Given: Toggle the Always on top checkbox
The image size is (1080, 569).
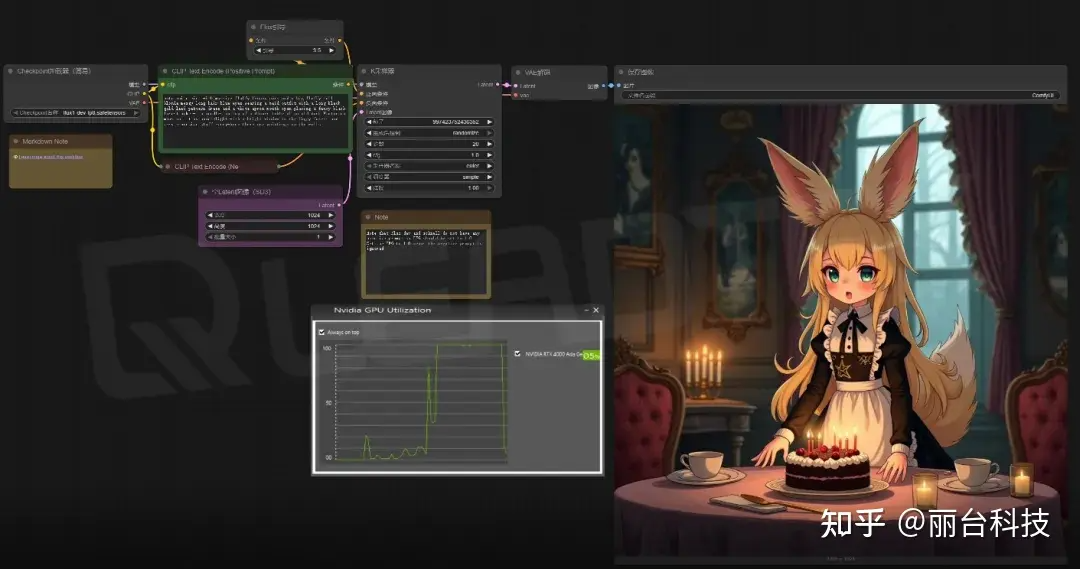Looking at the screenshot, I should tap(322, 332).
